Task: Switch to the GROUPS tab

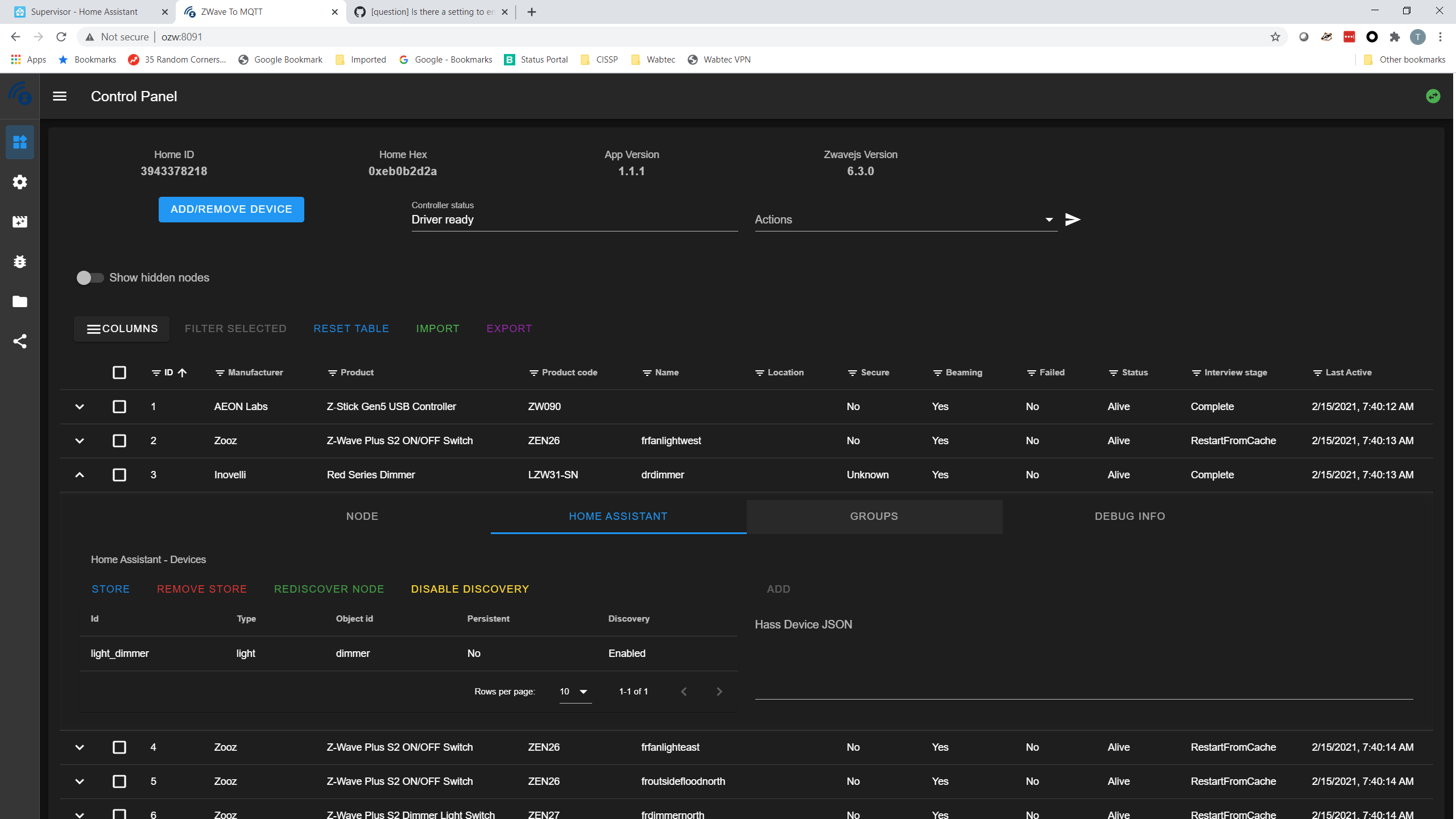Action: (874, 516)
